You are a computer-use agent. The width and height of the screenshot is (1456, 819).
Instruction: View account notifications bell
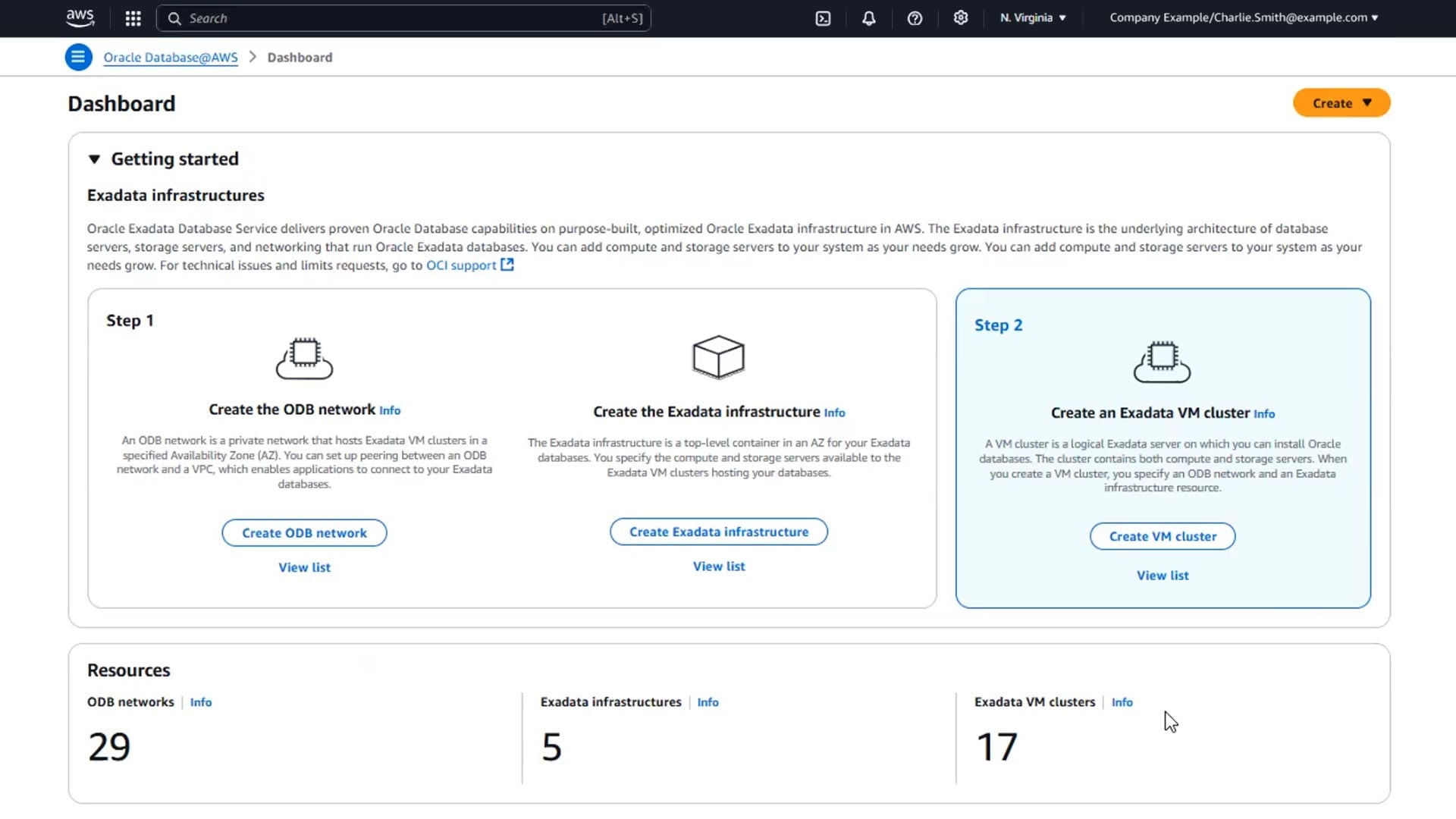(x=869, y=18)
